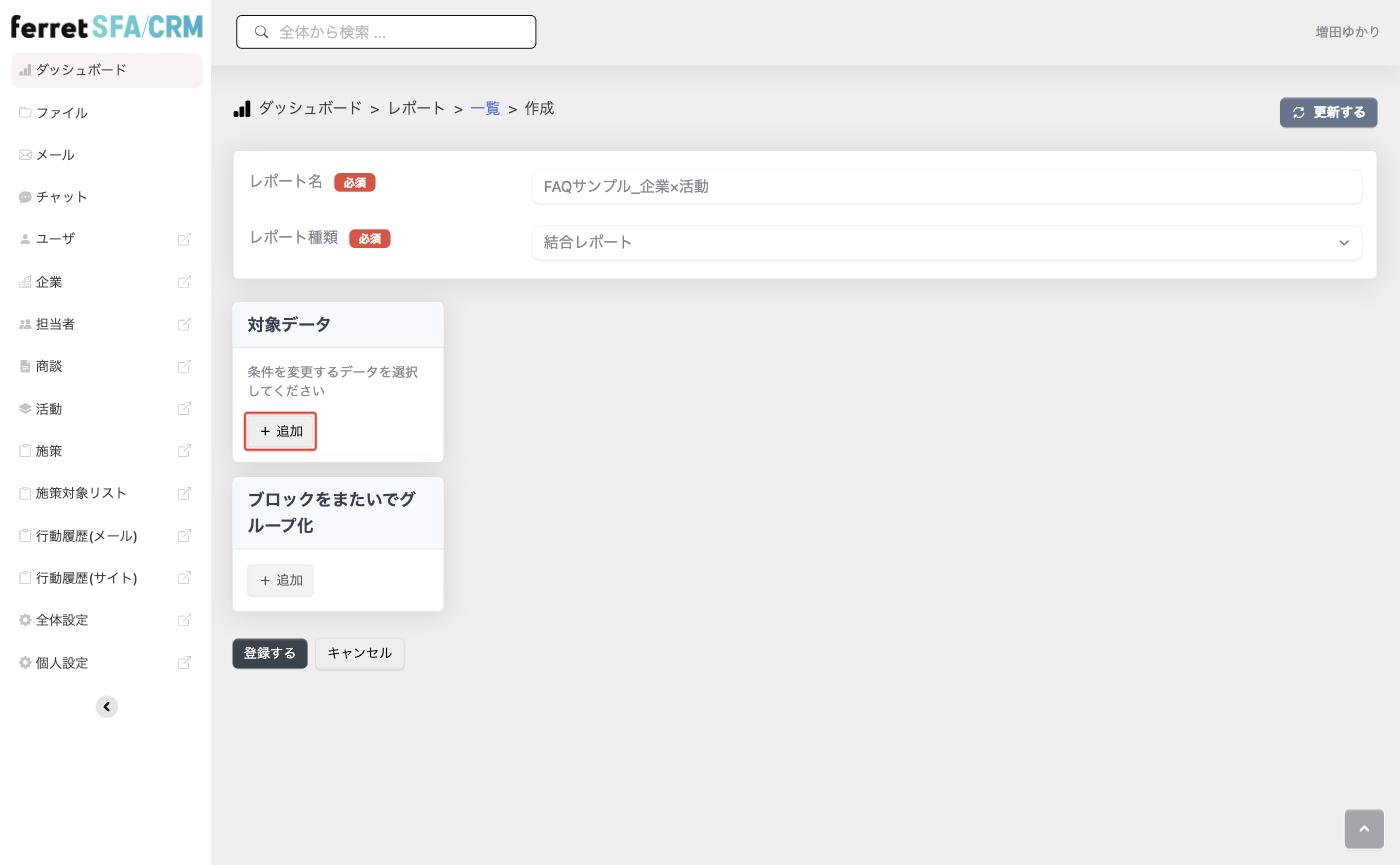Open external link icon beside 行動履歴(メール)
The width and height of the screenshot is (1400, 865).
(x=184, y=536)
